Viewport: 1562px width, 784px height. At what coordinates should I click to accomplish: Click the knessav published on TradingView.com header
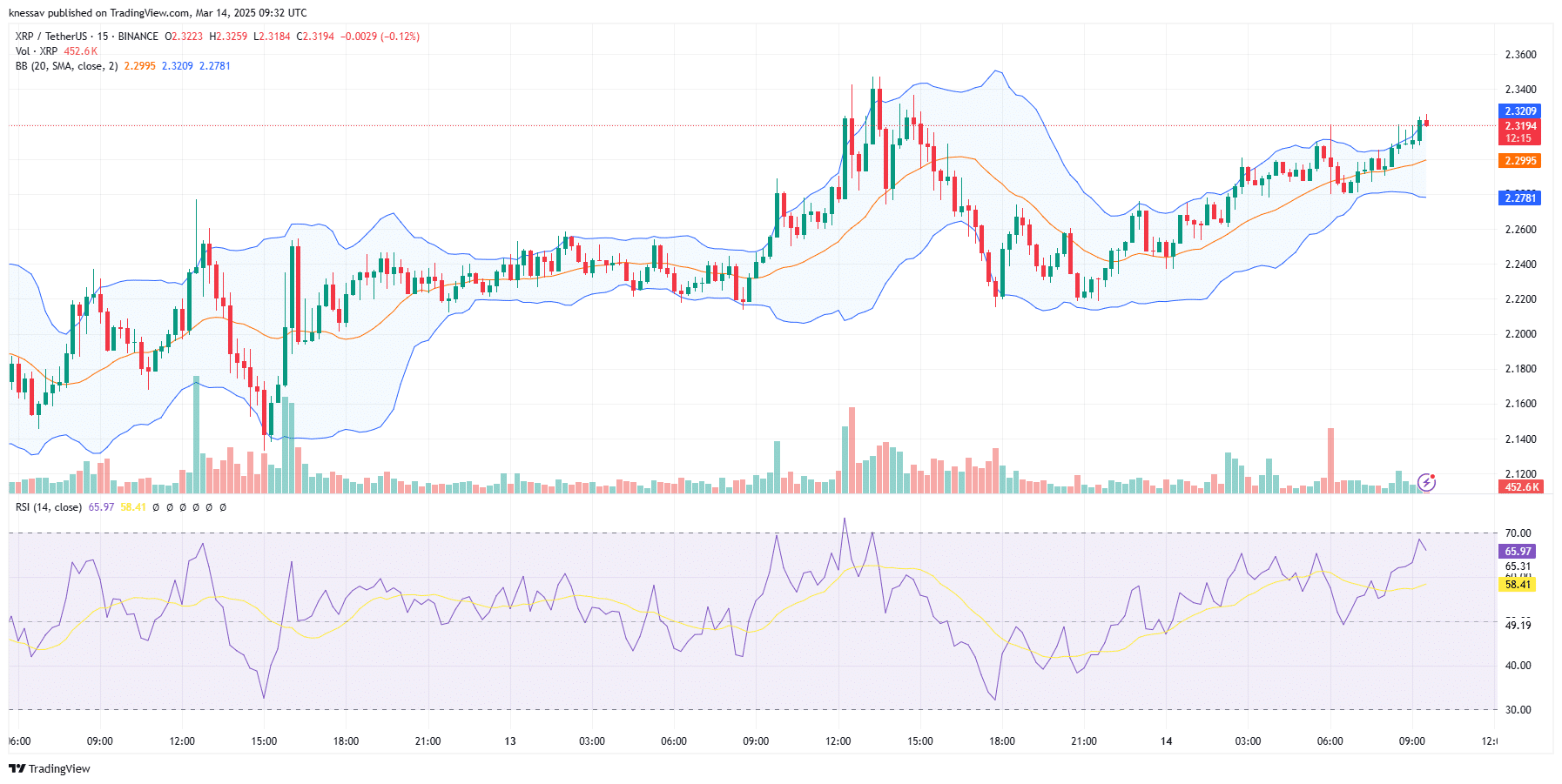tap(158, 13)
